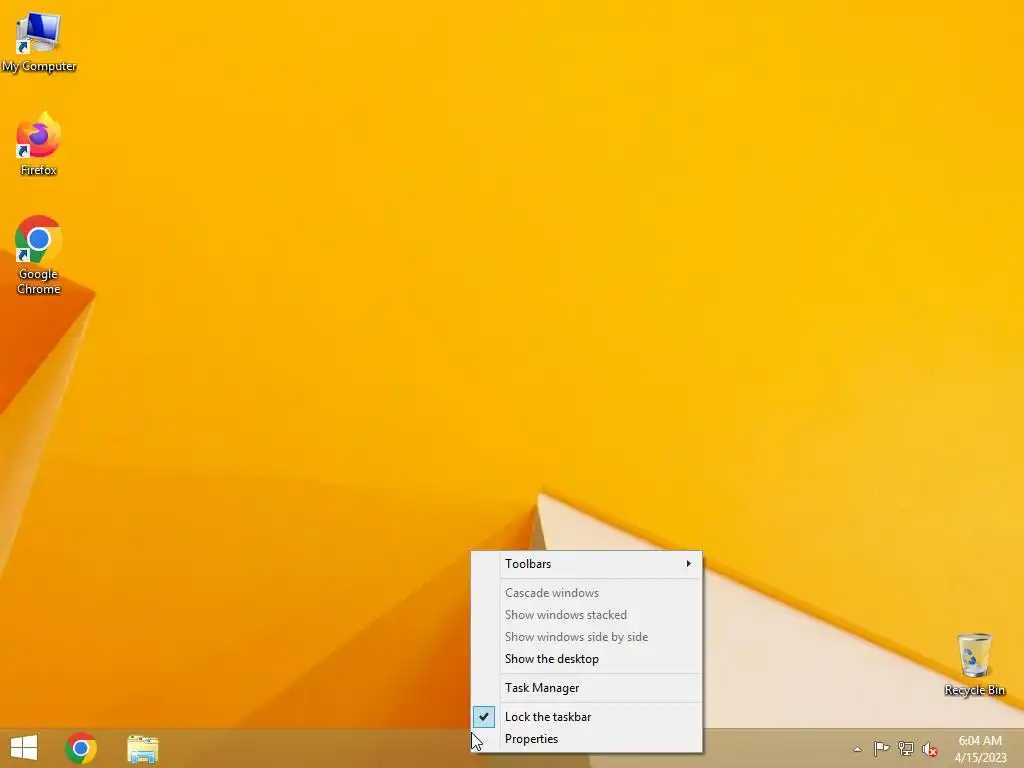Viewport: 1024px width, 768px height.
Task: Open Task Manager from context menu
Action: tap(587, 688)
